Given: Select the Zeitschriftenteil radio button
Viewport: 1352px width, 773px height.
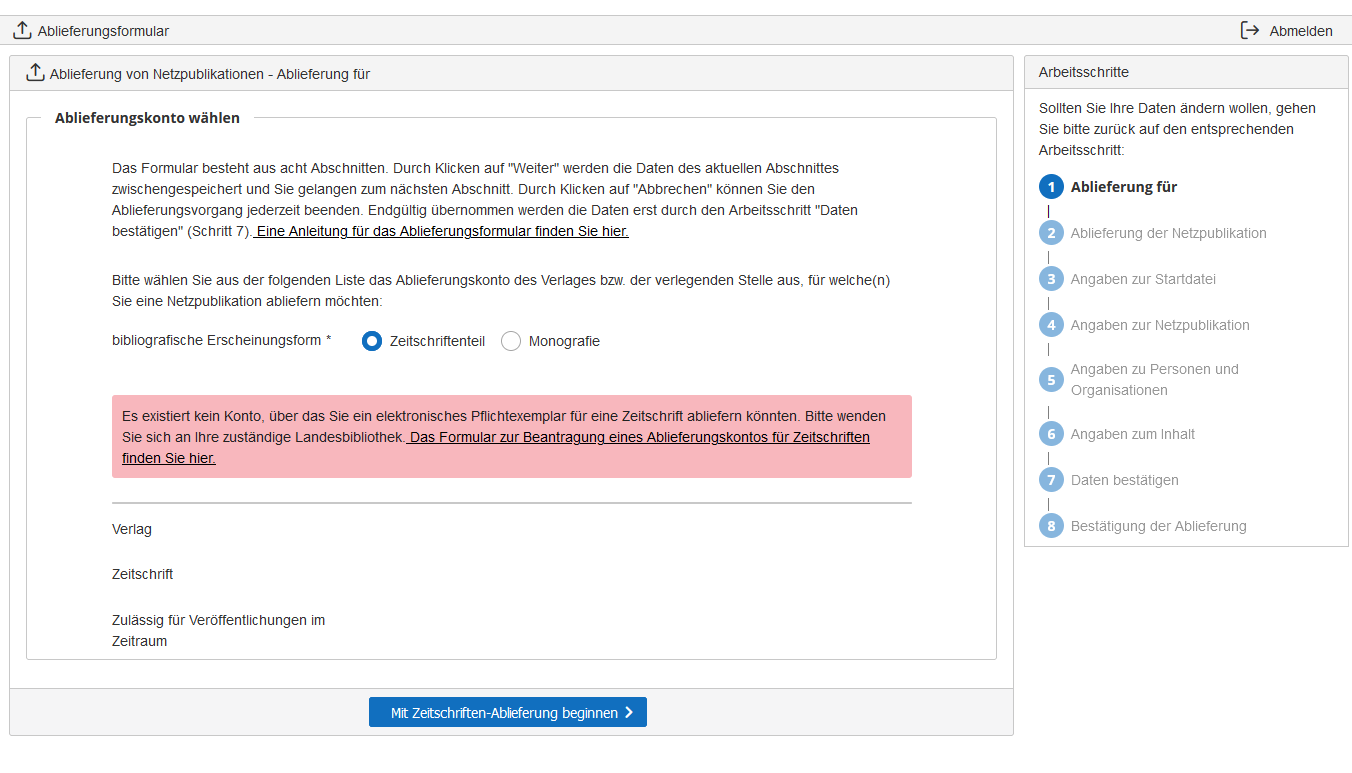Looking at the screenshot, I should 372,341.
